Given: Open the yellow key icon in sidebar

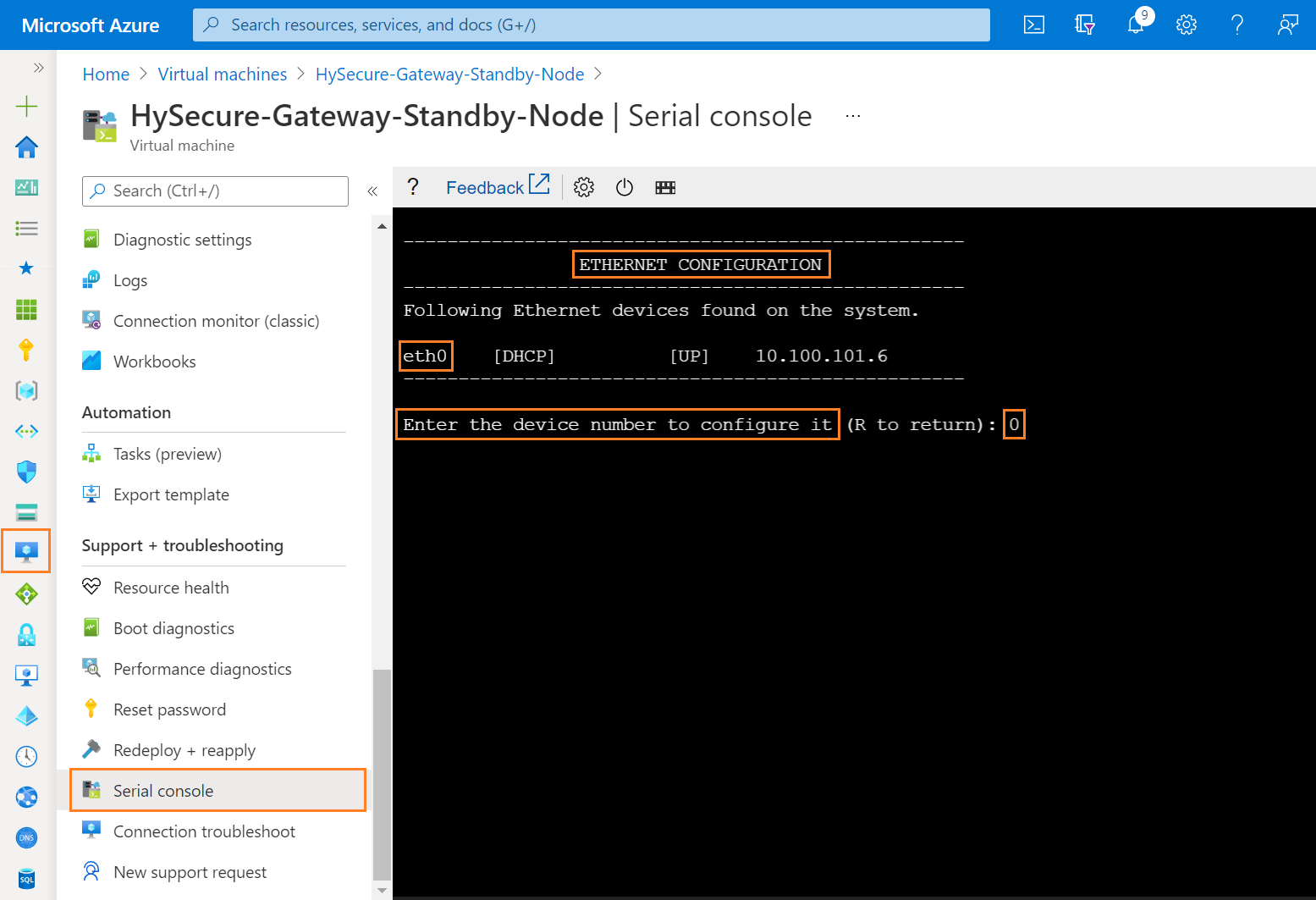Looking at the screenshot, I should pyautogui.click(x=27, y=350).
